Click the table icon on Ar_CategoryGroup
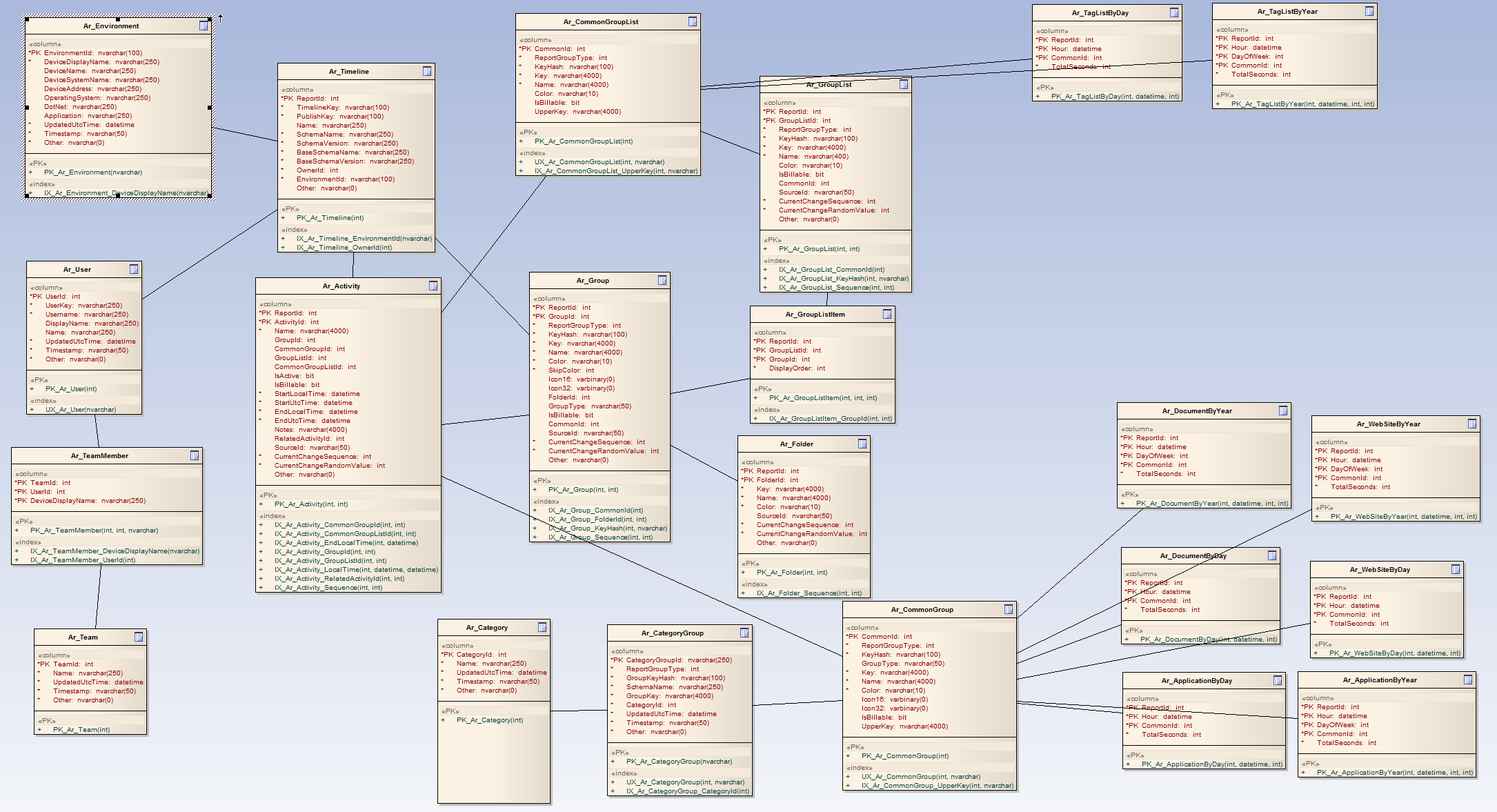Viewport: 1497px width, 812px height. tap(744, 633)
